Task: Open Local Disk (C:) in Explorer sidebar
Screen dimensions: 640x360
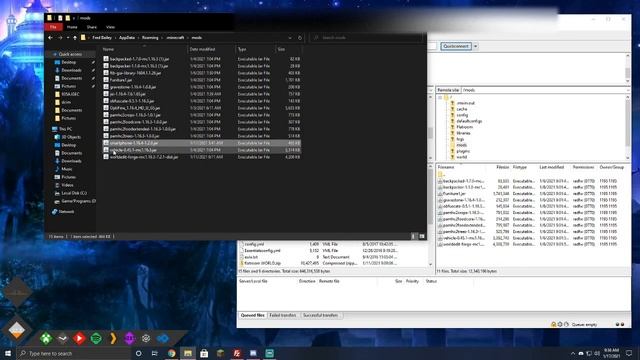Action: (74, 193)
